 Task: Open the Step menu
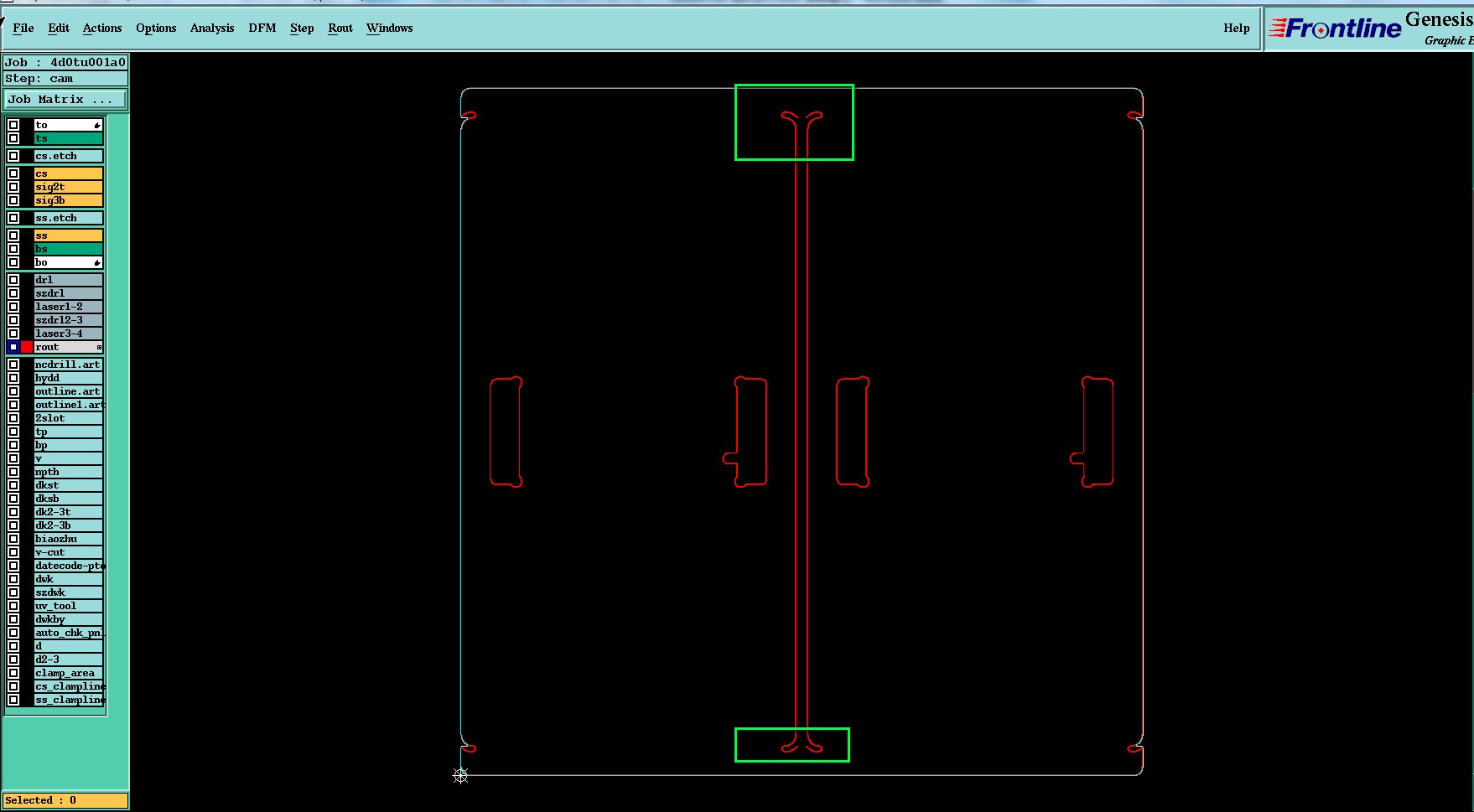point(302,28)
